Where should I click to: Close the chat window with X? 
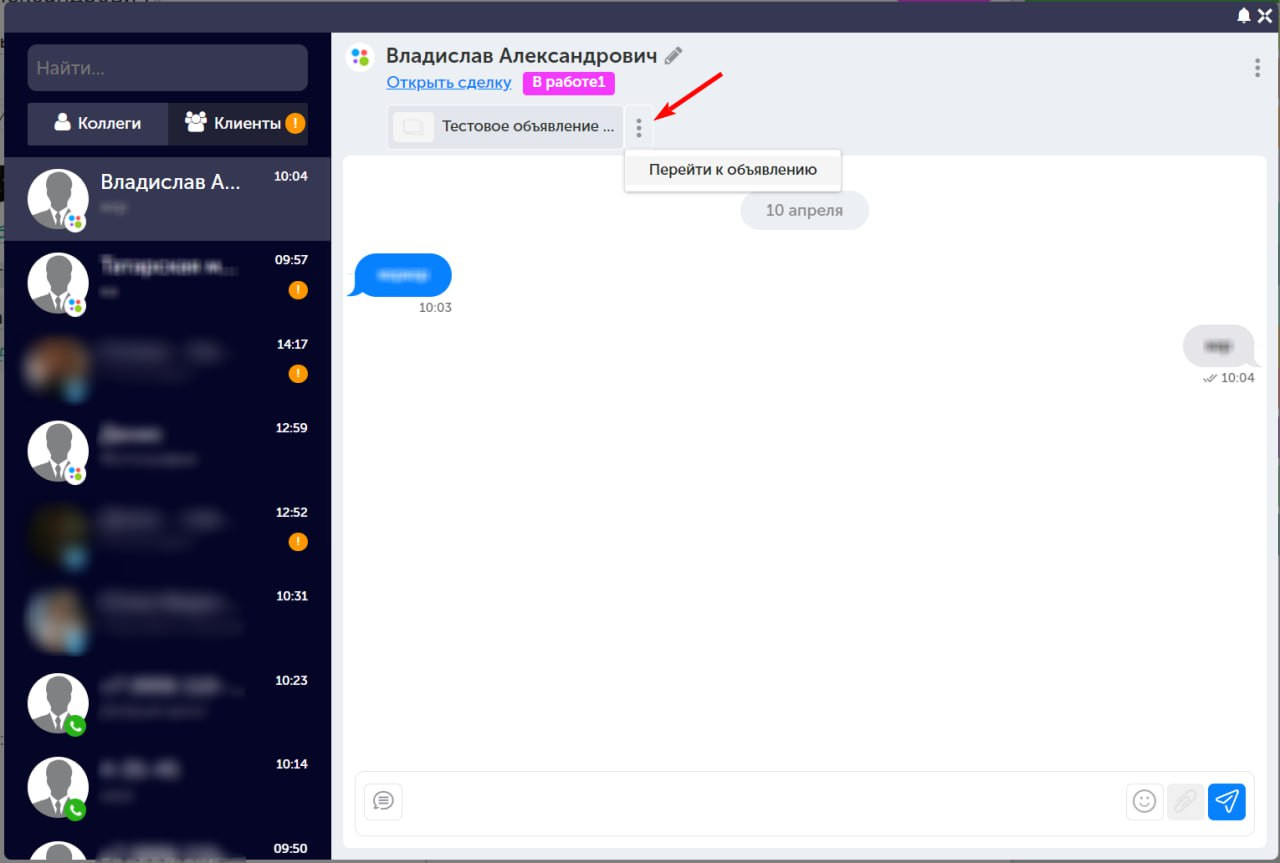tap(1265, 15)
